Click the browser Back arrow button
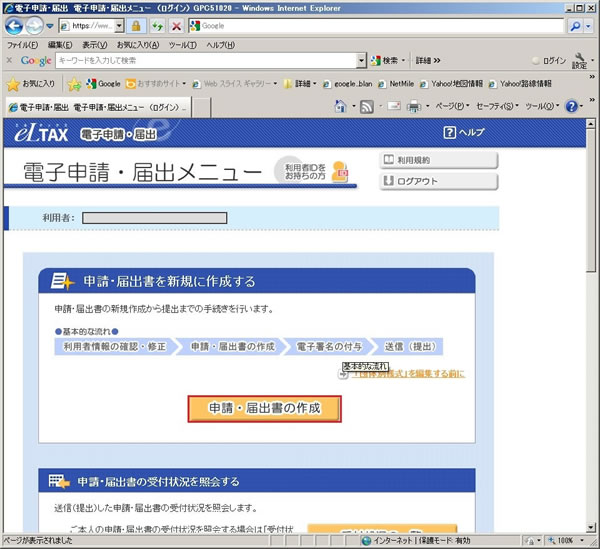The width and height of the screenshot is (600, 549). click(14, 26)
